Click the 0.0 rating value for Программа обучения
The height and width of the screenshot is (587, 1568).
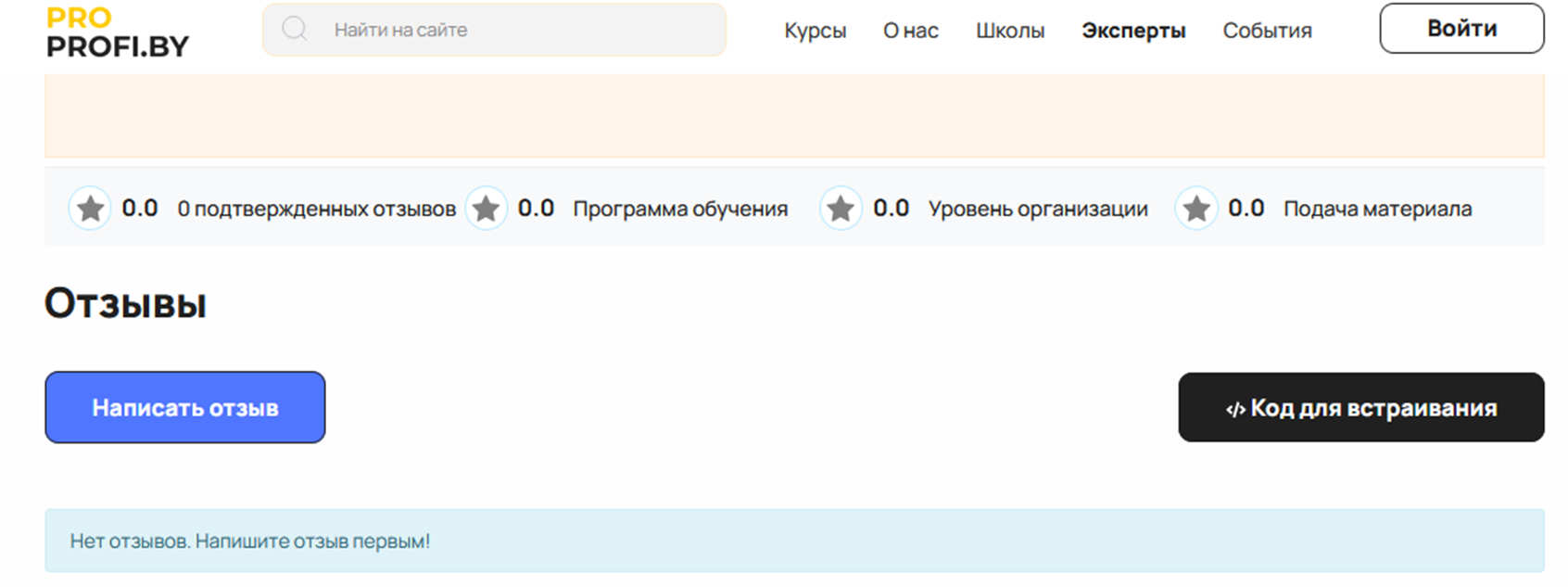(536, 208)
